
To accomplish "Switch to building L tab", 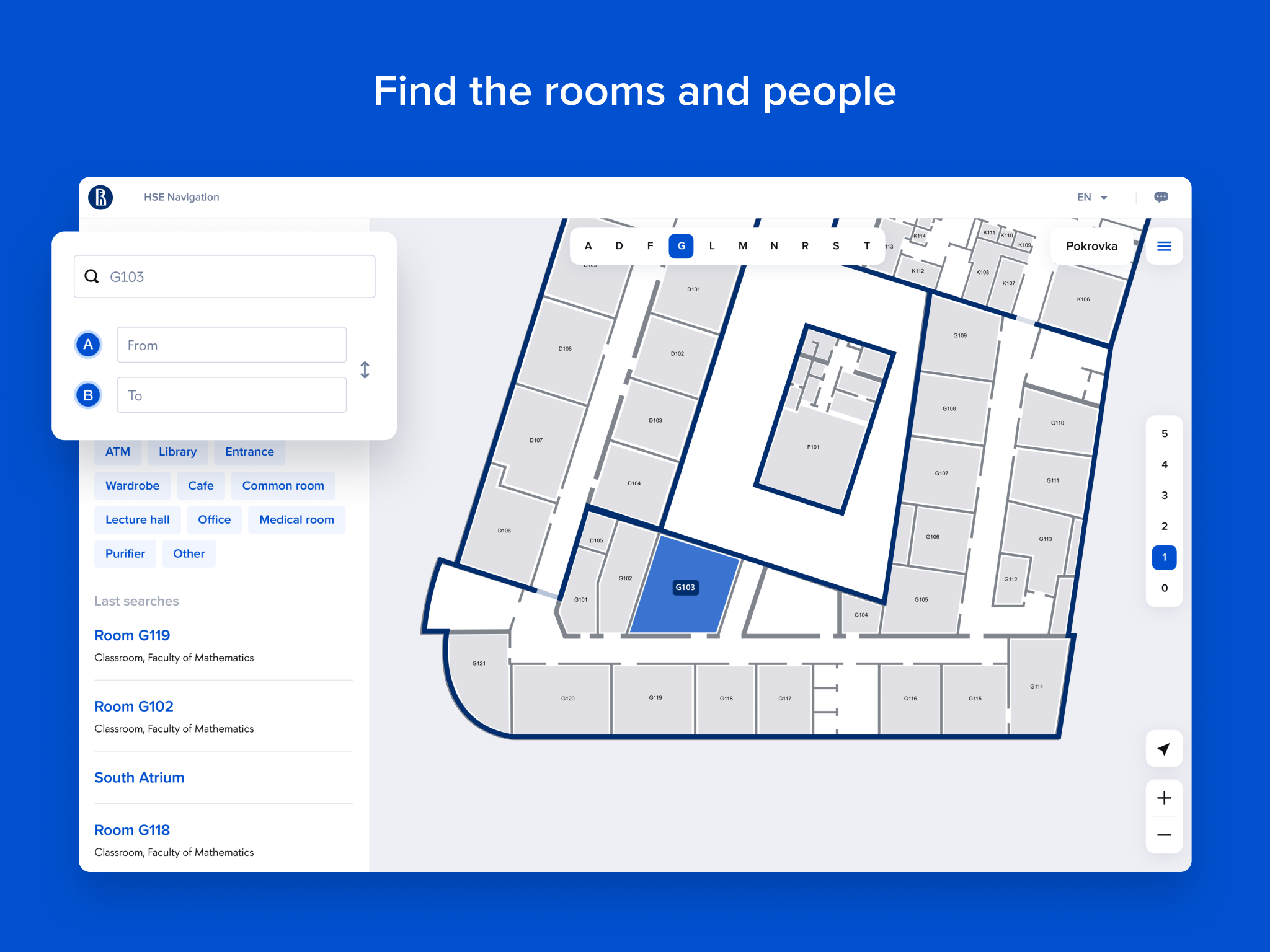I will click(x=712, y=246).
